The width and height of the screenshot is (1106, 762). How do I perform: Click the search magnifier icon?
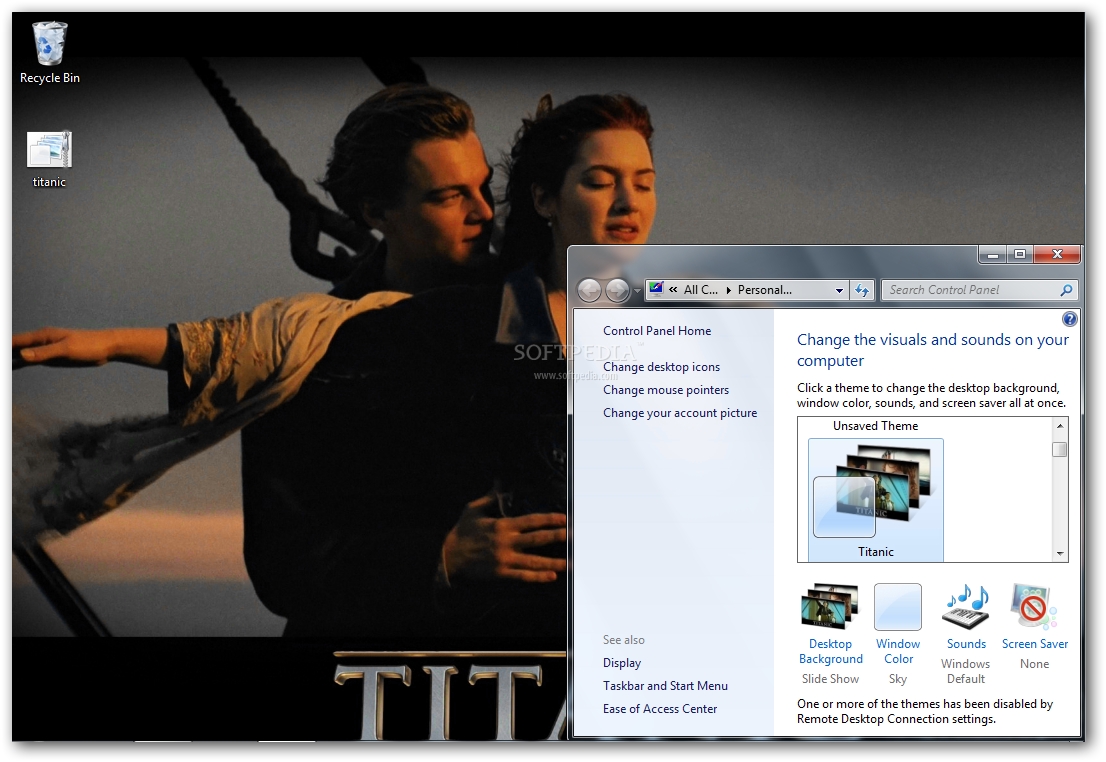click(1066, 290)
